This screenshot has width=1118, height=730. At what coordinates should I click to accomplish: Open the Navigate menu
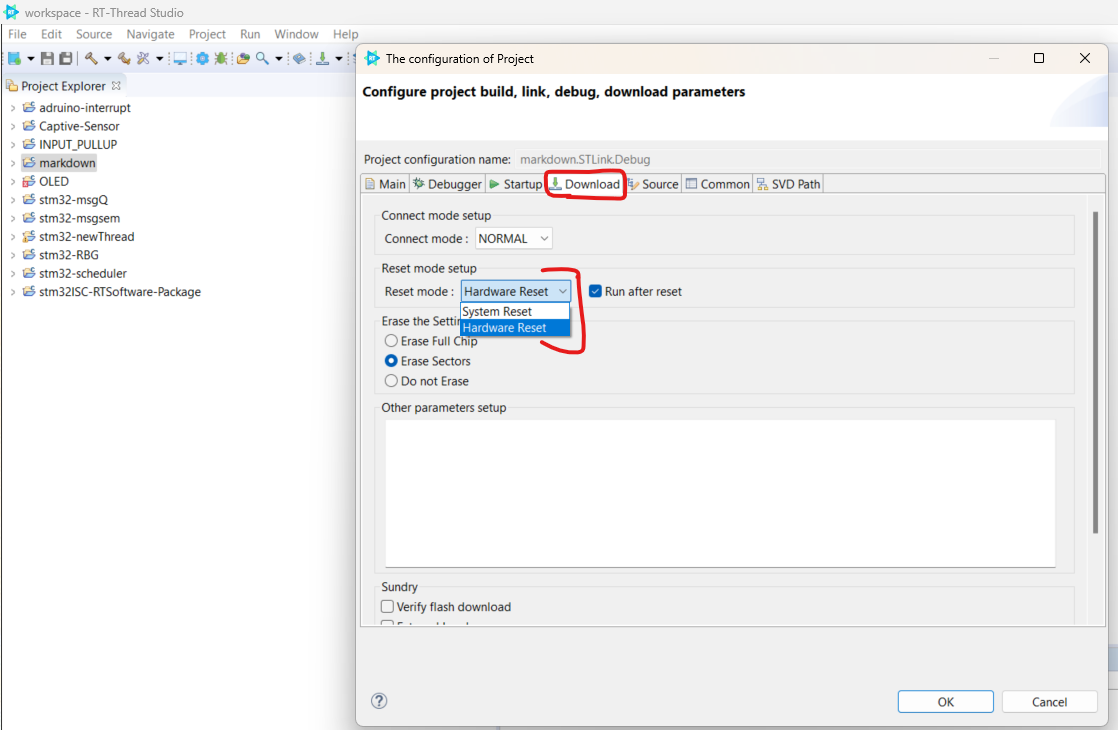[150, 34]
